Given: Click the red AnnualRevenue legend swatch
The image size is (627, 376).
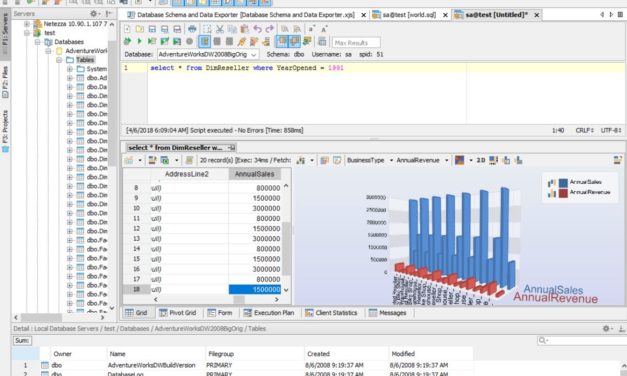Looking at the screenshot, I should tap(563, 193).
